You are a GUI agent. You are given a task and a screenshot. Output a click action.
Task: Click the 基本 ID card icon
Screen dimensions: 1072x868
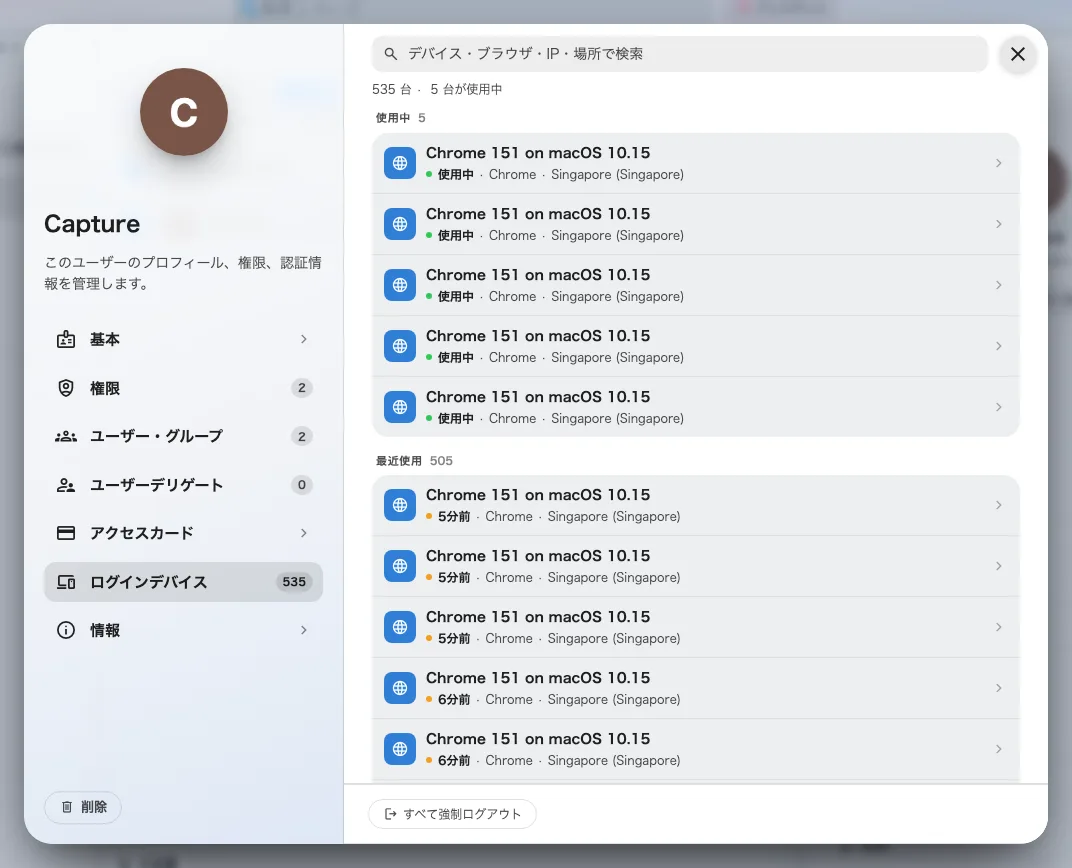tap(66, 339)
